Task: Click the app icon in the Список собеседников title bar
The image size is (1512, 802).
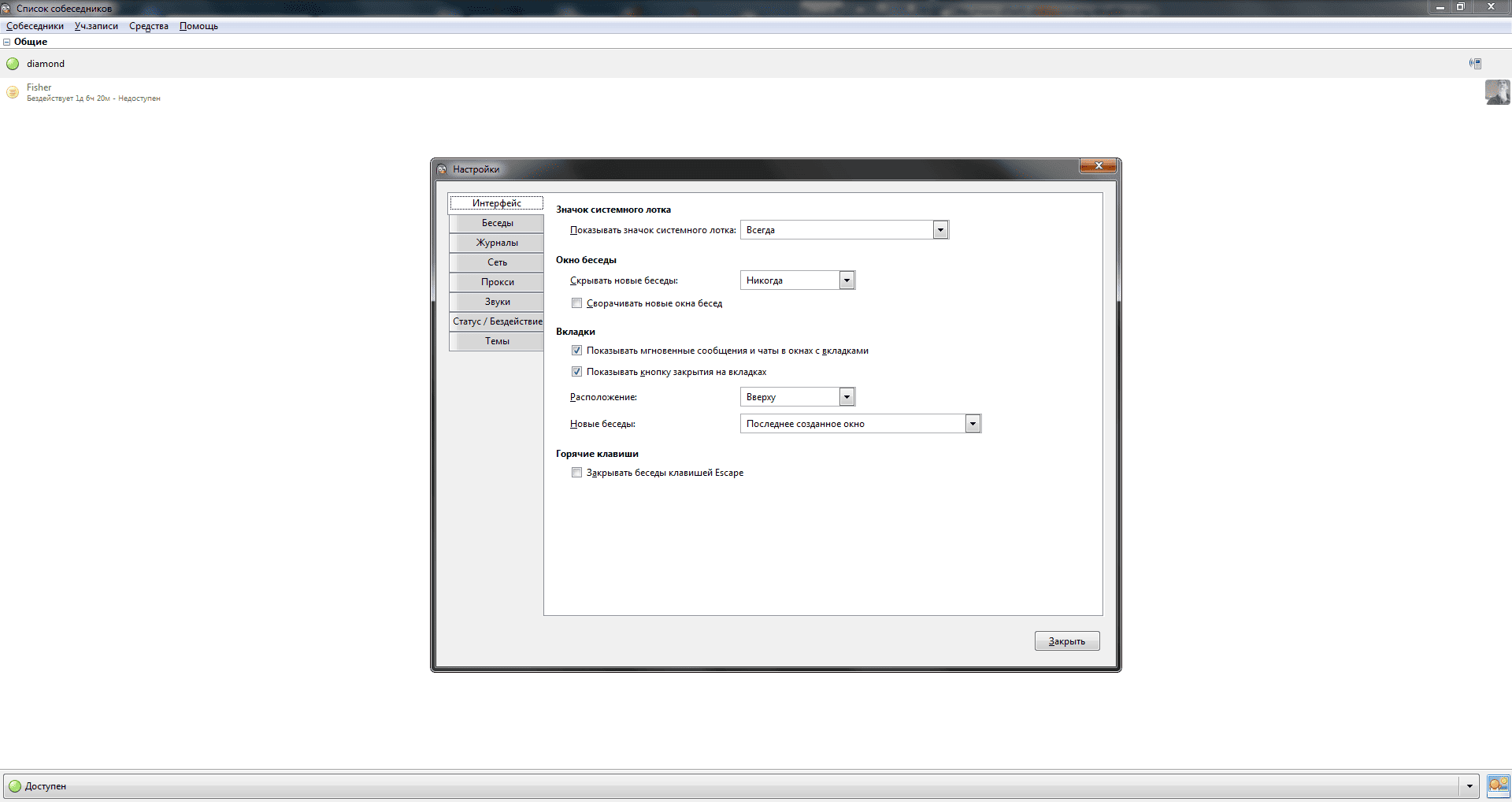Action: pos(6,8)
